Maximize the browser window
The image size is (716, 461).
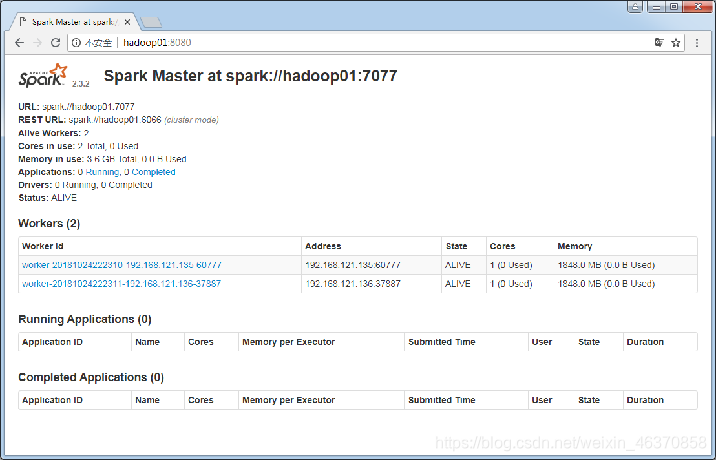point(674,7)
